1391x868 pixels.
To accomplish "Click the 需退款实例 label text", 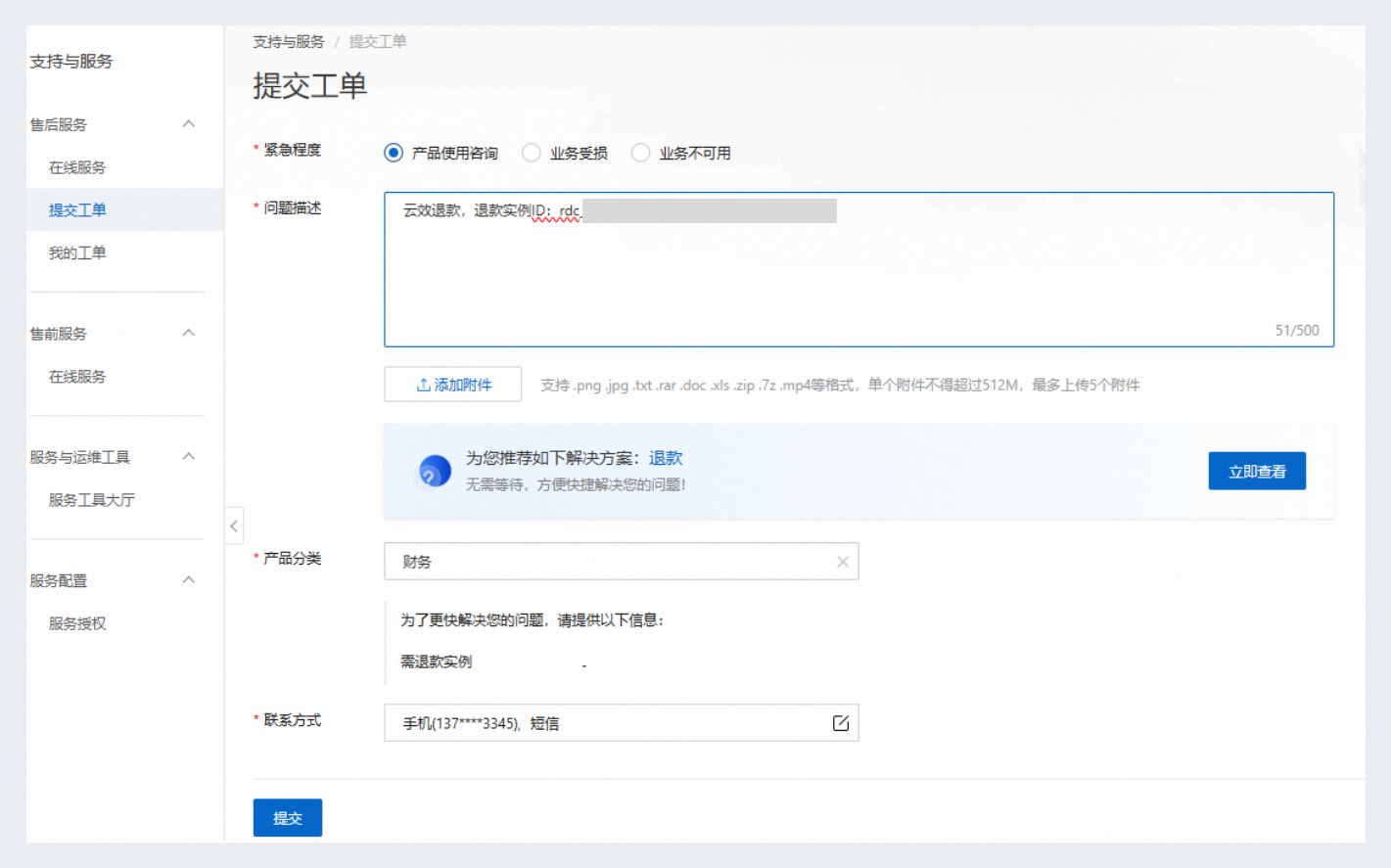I will click(437, 662).
